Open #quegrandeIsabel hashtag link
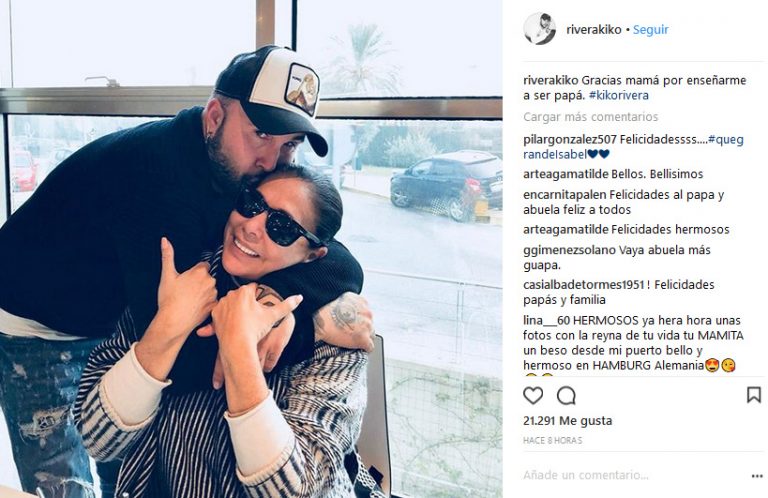 point(633,147)
